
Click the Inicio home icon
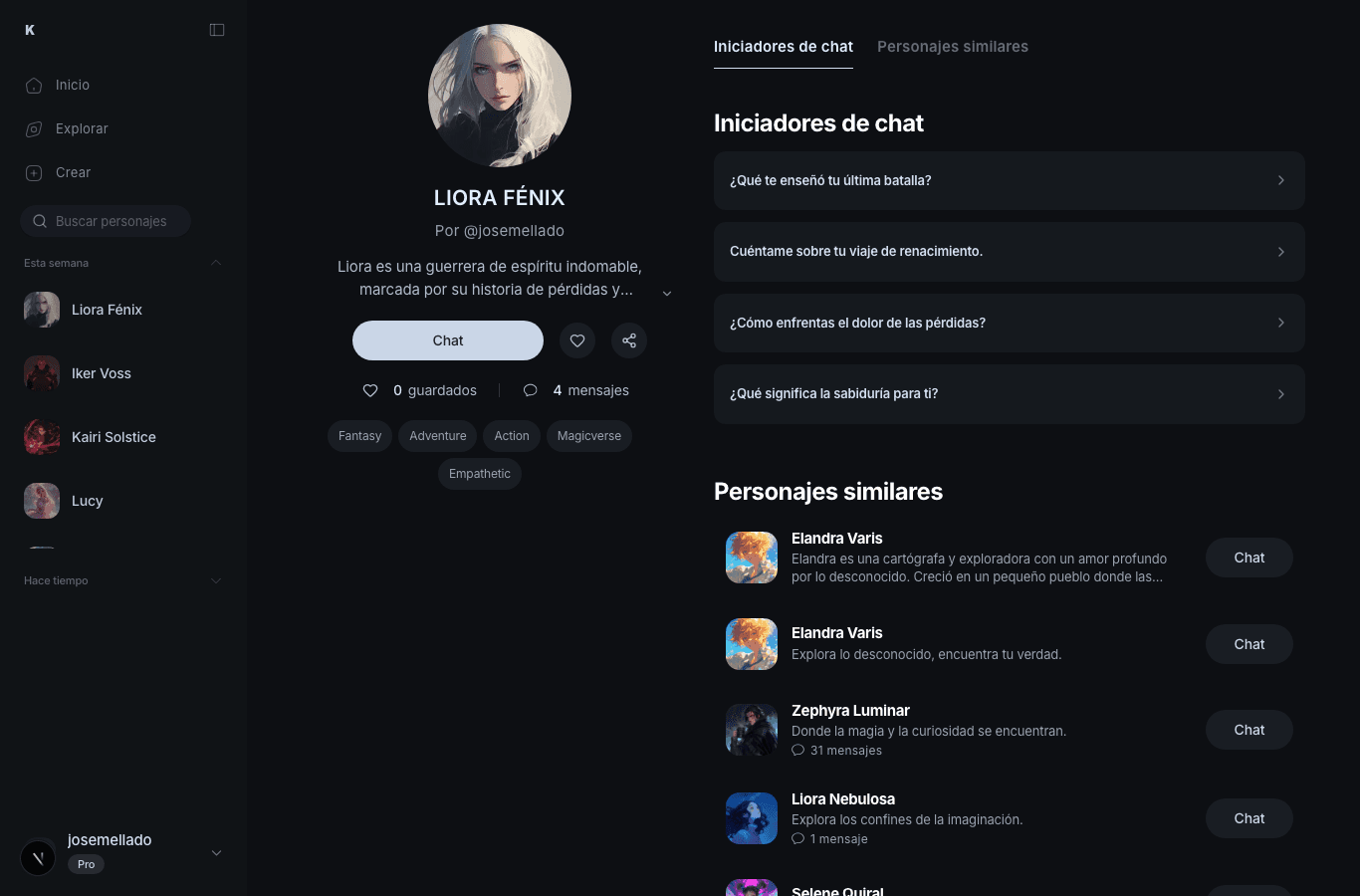pyautogui.click(x=34, y=86)
